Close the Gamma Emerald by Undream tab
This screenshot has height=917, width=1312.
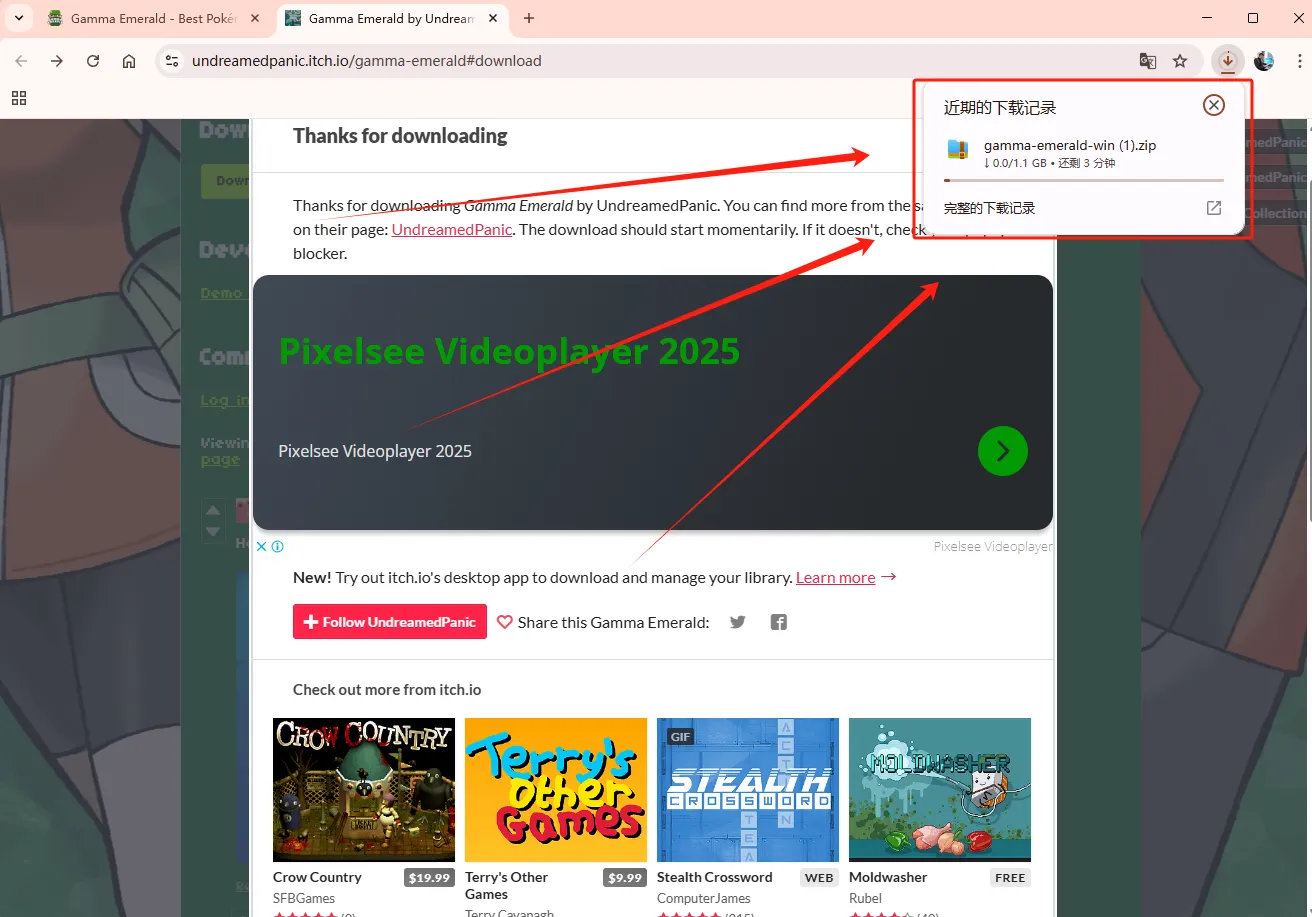[494, 18]
